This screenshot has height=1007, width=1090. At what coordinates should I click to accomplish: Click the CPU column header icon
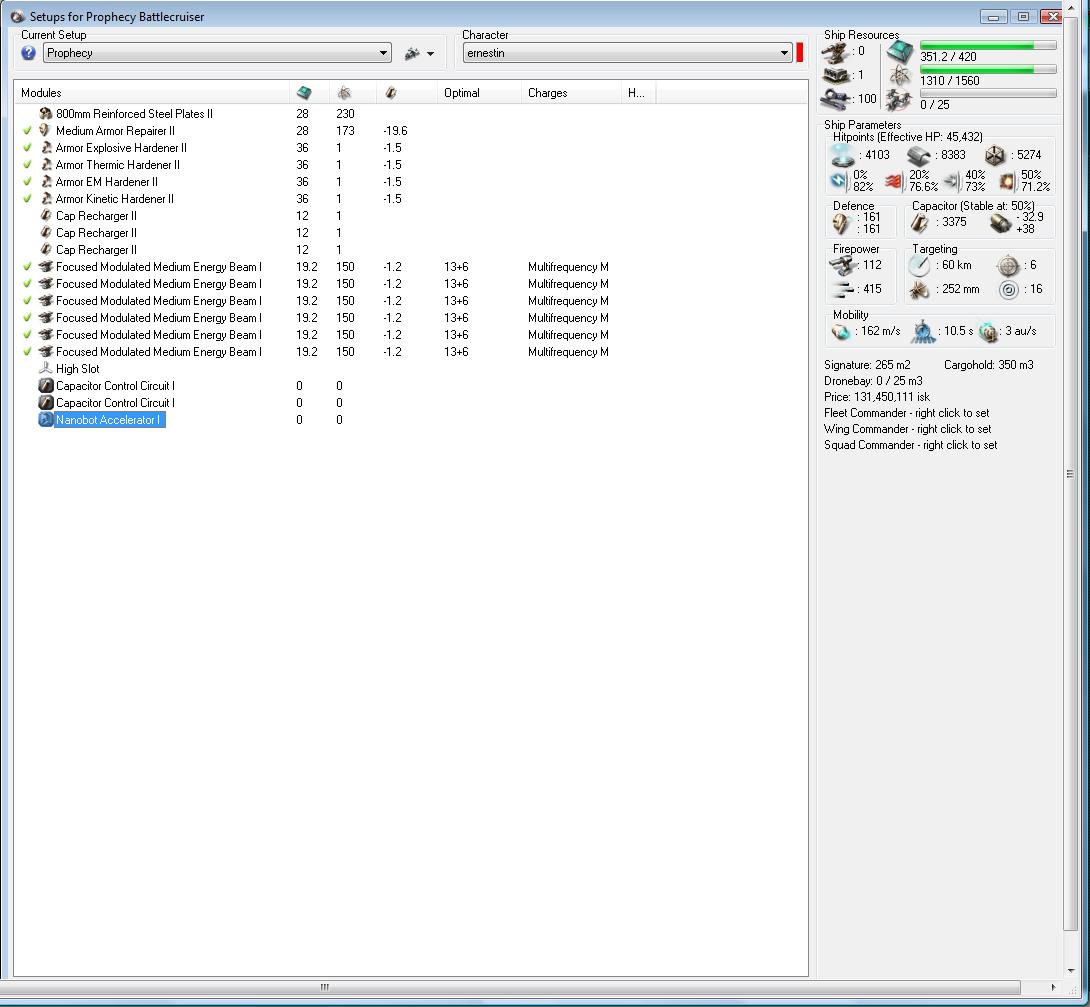pos(304,92)
